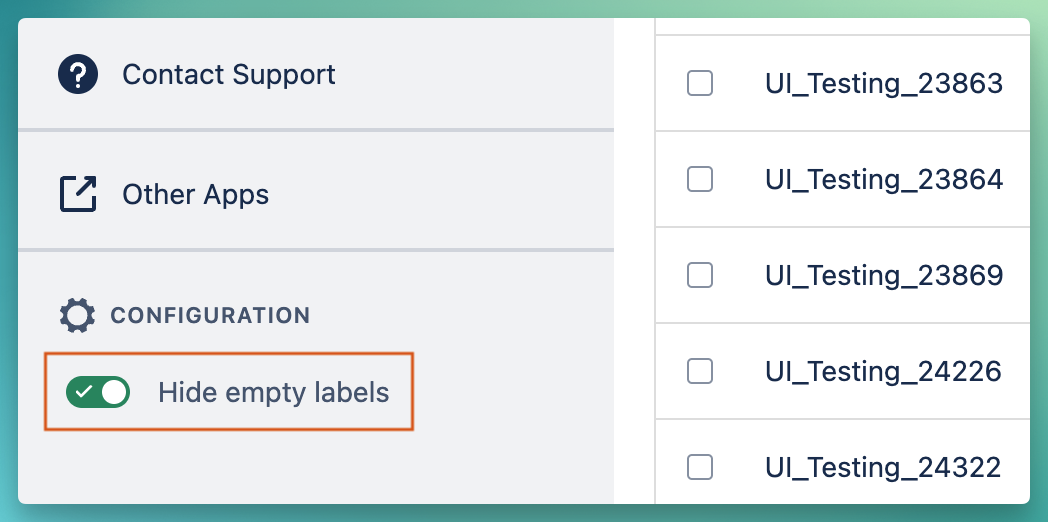1048x522 pixels.
Task: Mark the UI_Testing_24226 checkbox
Action: pos(700,371)
